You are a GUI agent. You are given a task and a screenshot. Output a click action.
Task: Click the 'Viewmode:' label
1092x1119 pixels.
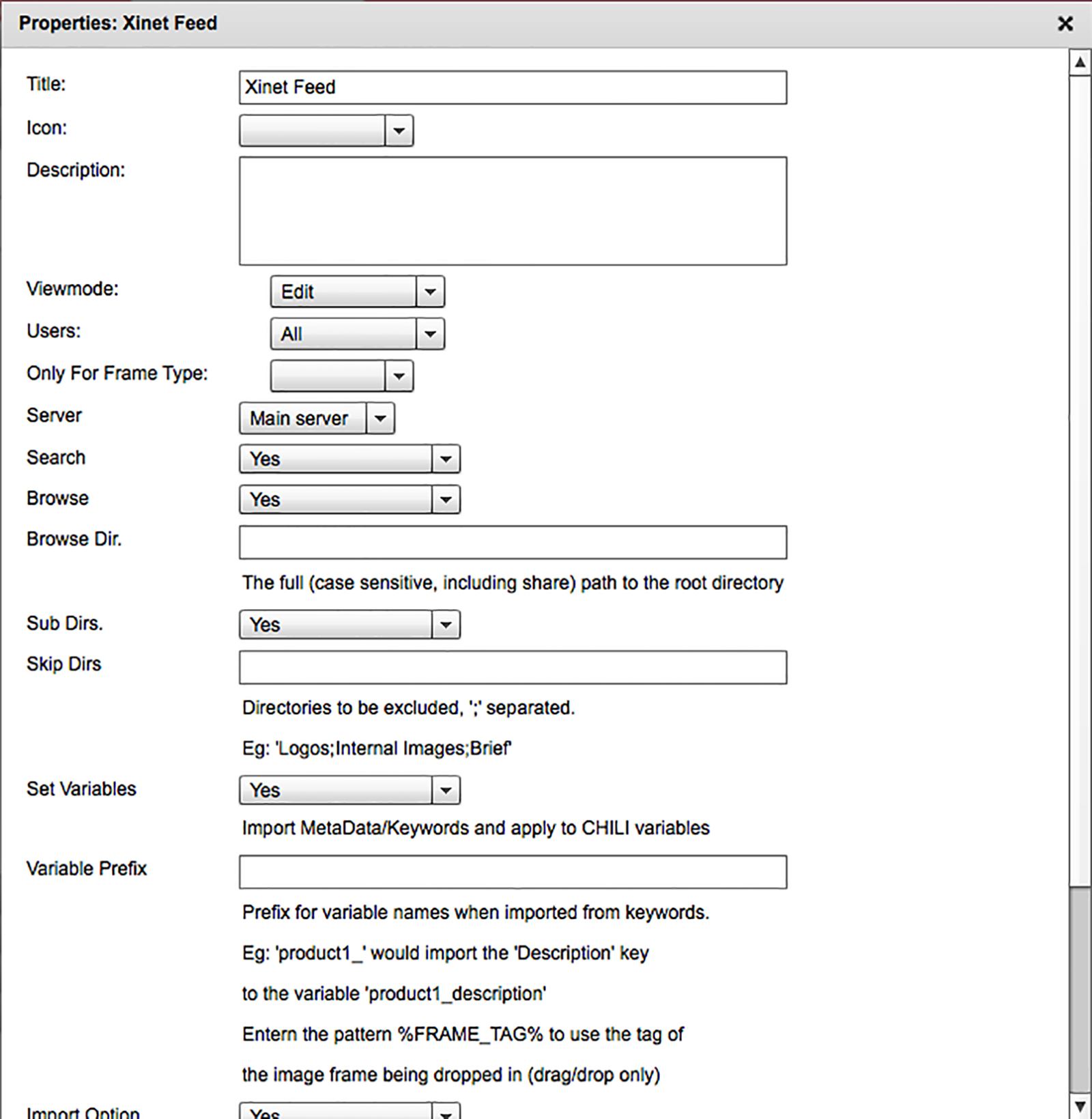tap(72, 289)
